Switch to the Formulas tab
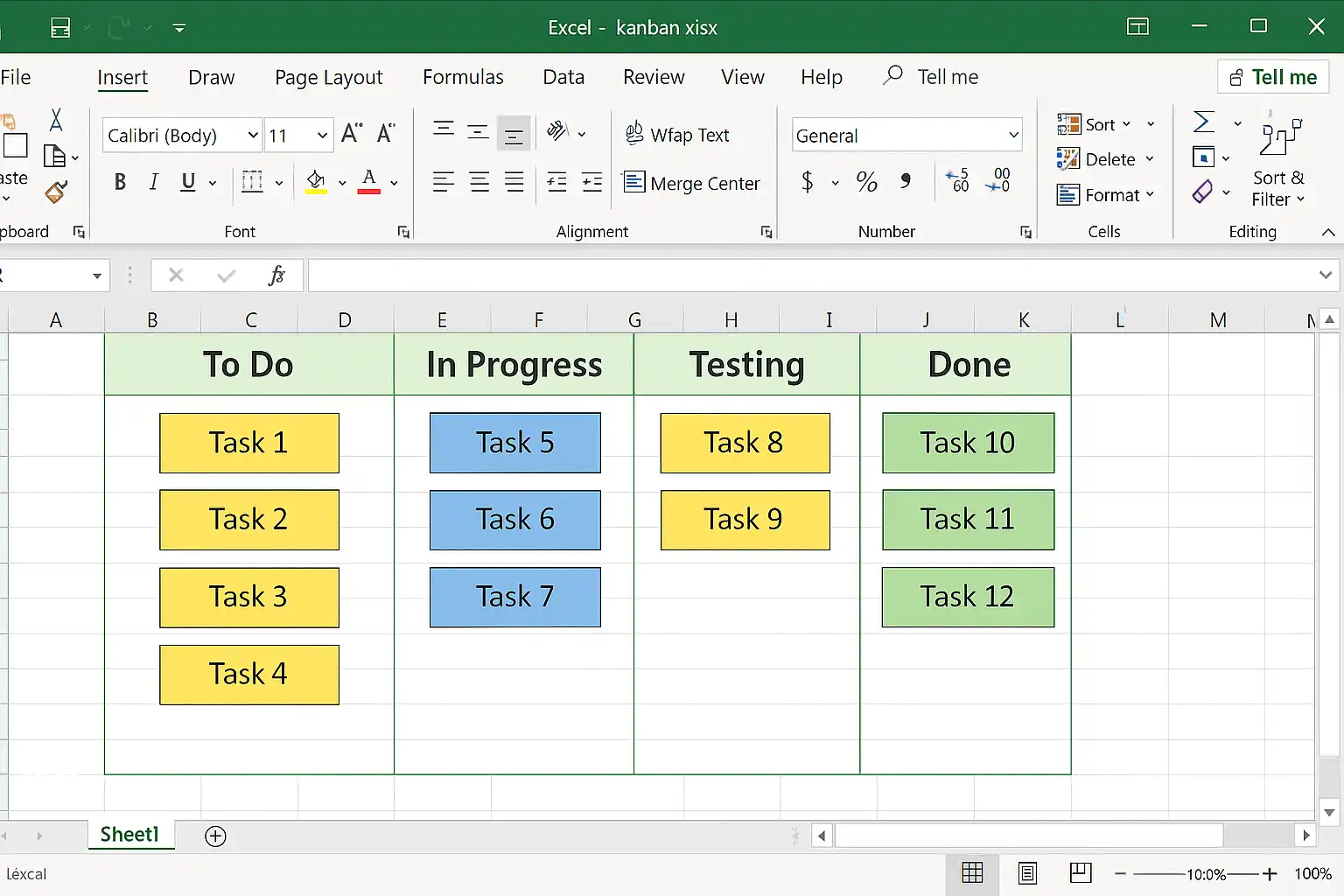Viewport: 1344px width, 896px height. point(463,77)
